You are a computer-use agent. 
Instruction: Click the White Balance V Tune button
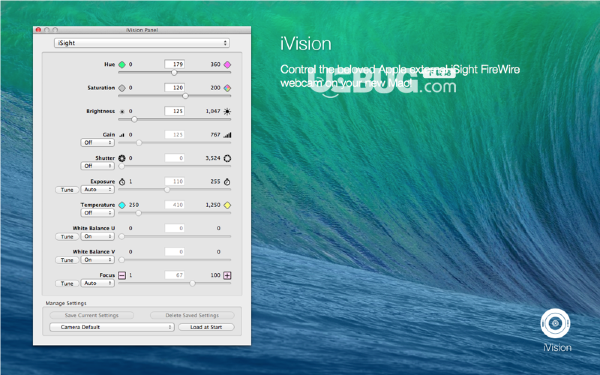[x=67, y=260]
